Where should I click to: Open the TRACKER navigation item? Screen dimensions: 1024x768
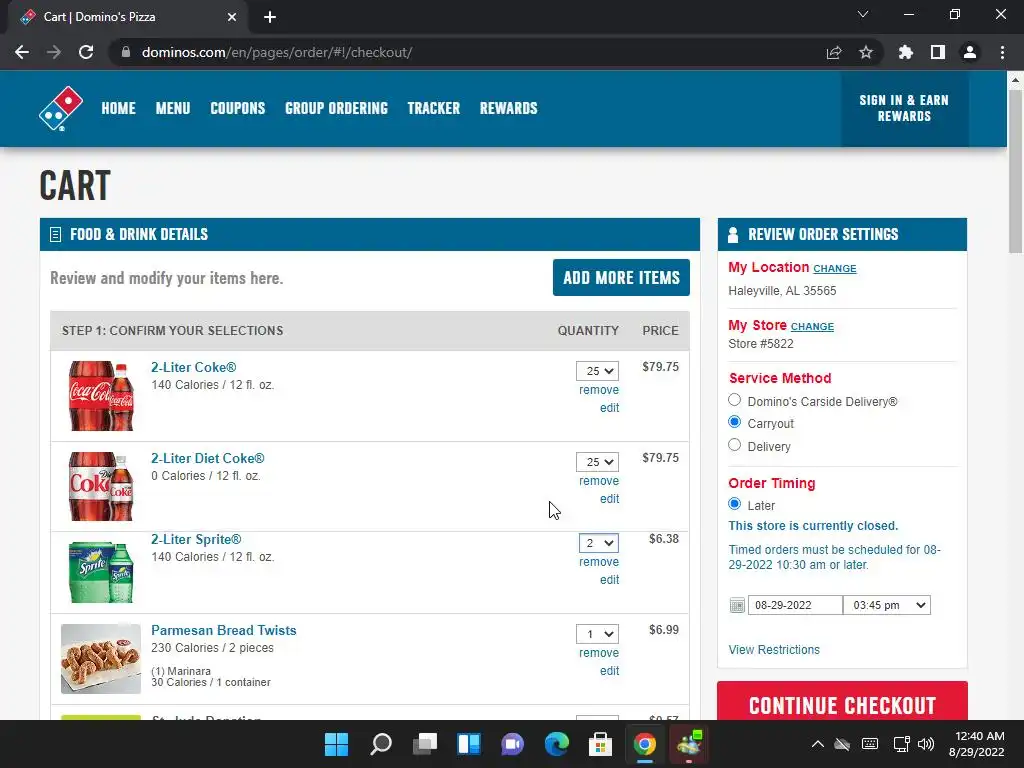[x=434, y=108]
